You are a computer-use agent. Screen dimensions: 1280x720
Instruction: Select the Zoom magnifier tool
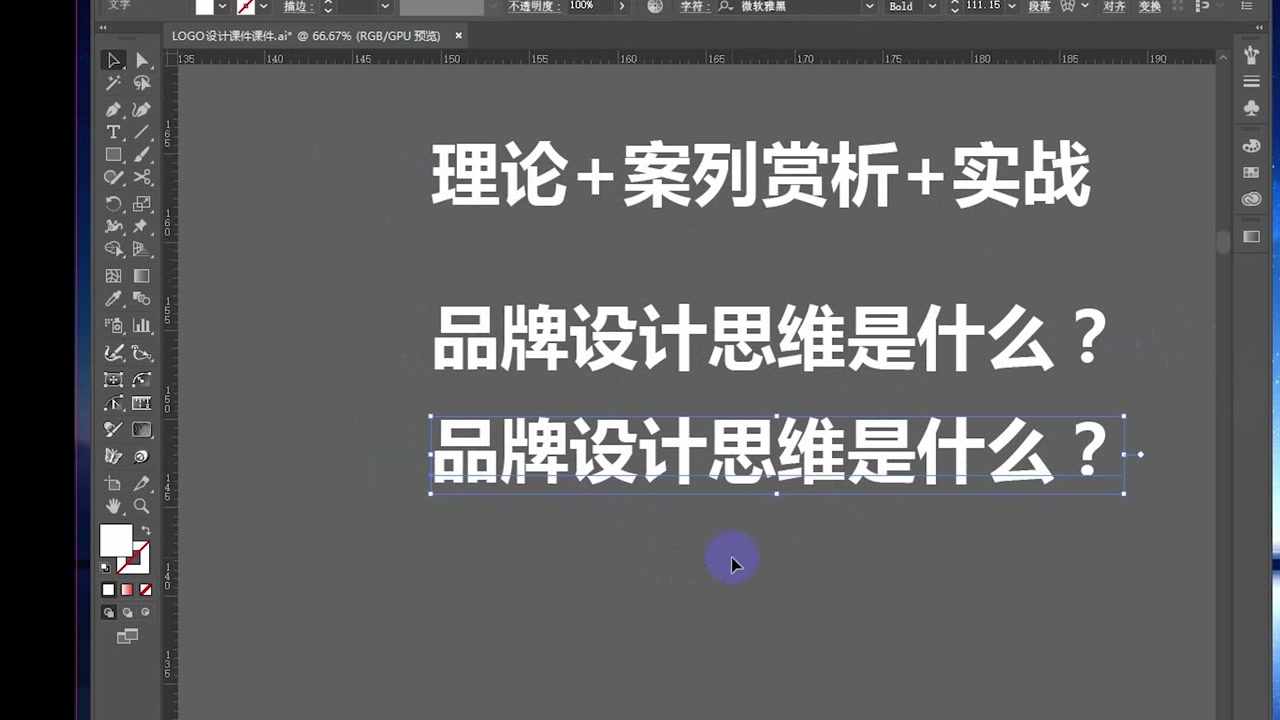point(142,507)
